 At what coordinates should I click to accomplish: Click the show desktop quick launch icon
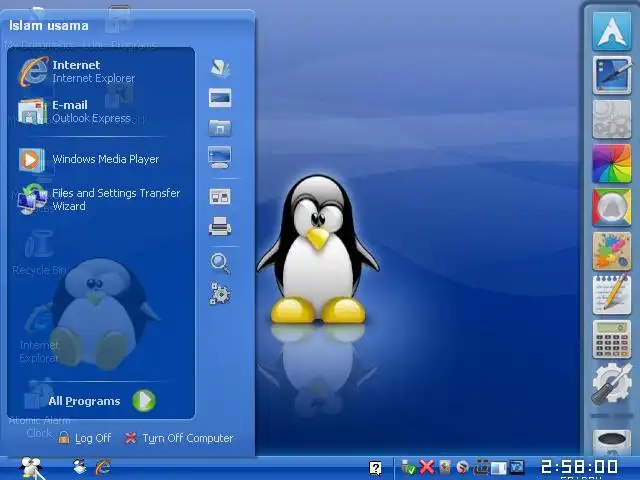coord(80,467)
